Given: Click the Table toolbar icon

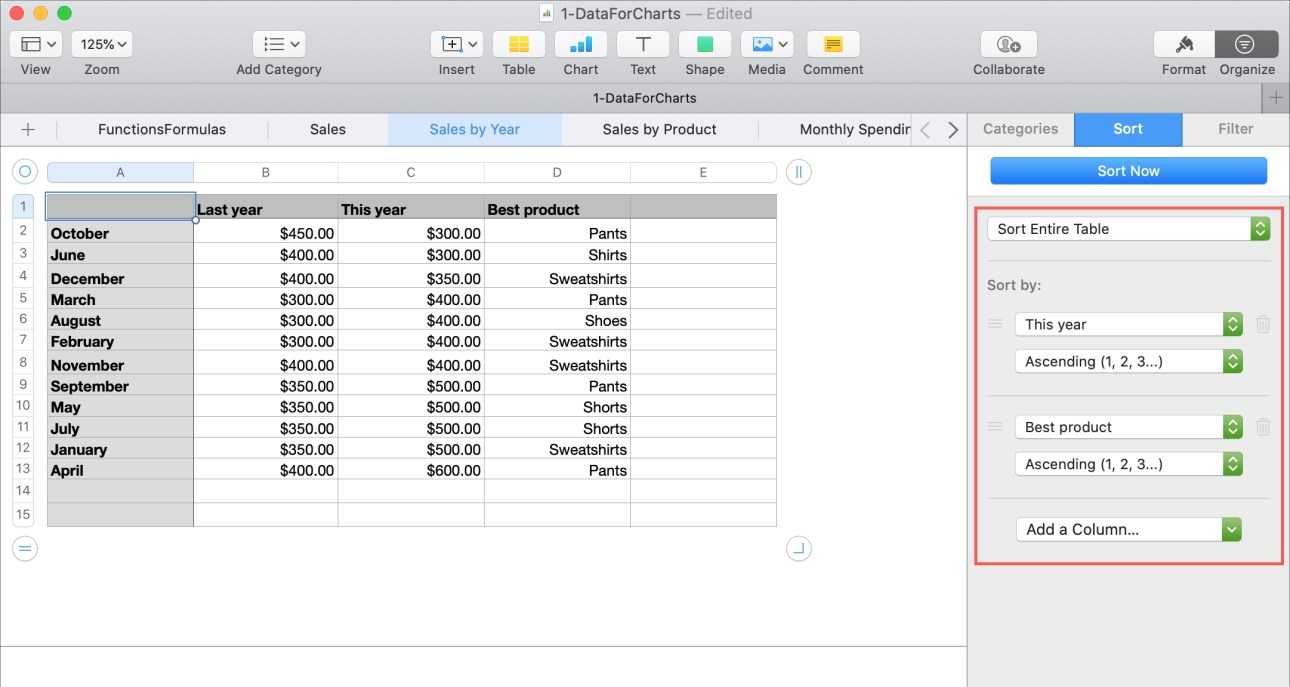Looking at the screenshot, I should [518, 45].
